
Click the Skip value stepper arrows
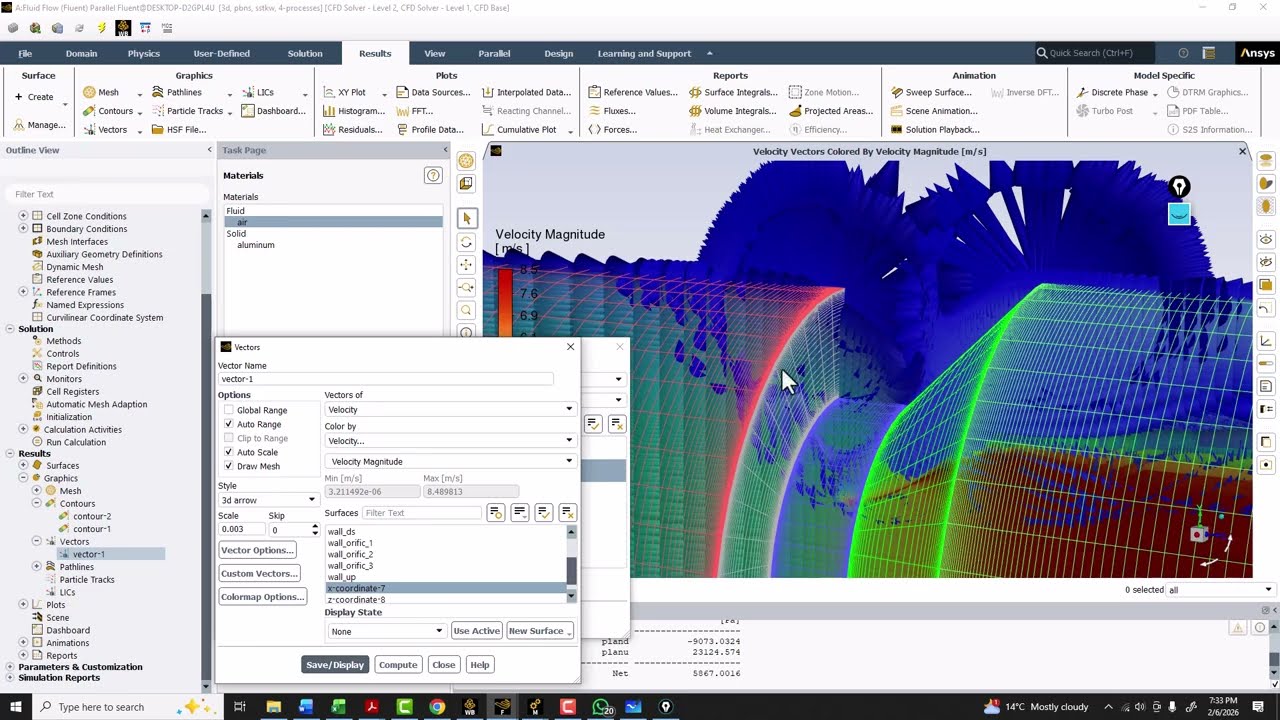point(315,529)
